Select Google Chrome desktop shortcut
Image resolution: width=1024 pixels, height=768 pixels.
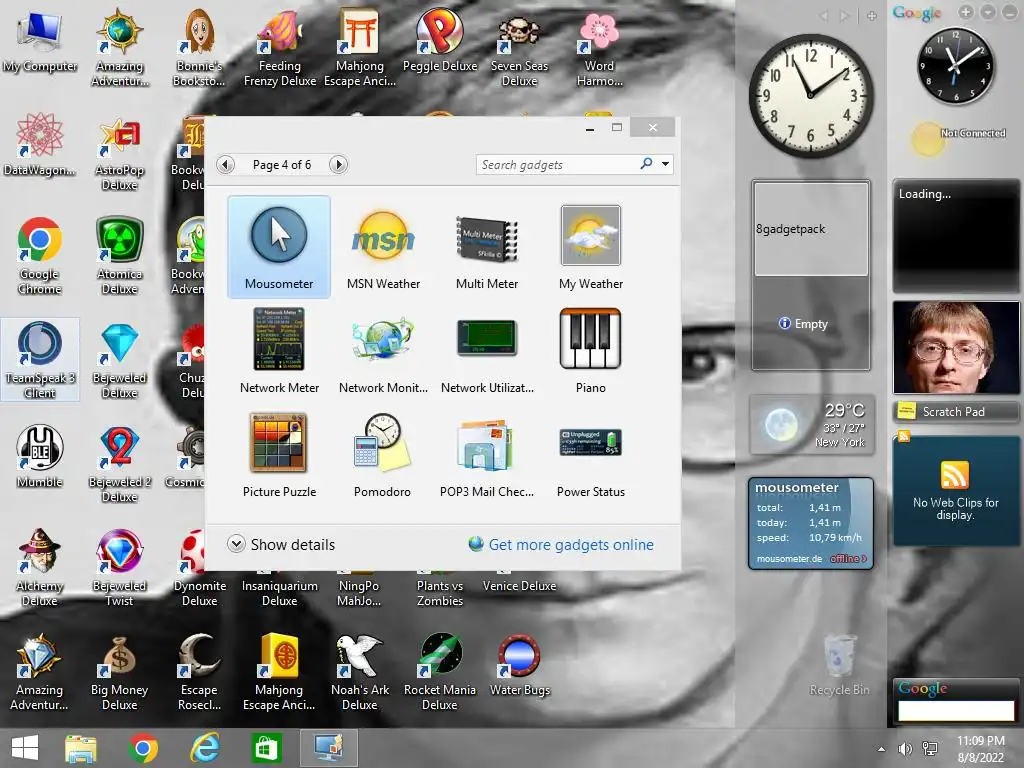tap(40, 257)
